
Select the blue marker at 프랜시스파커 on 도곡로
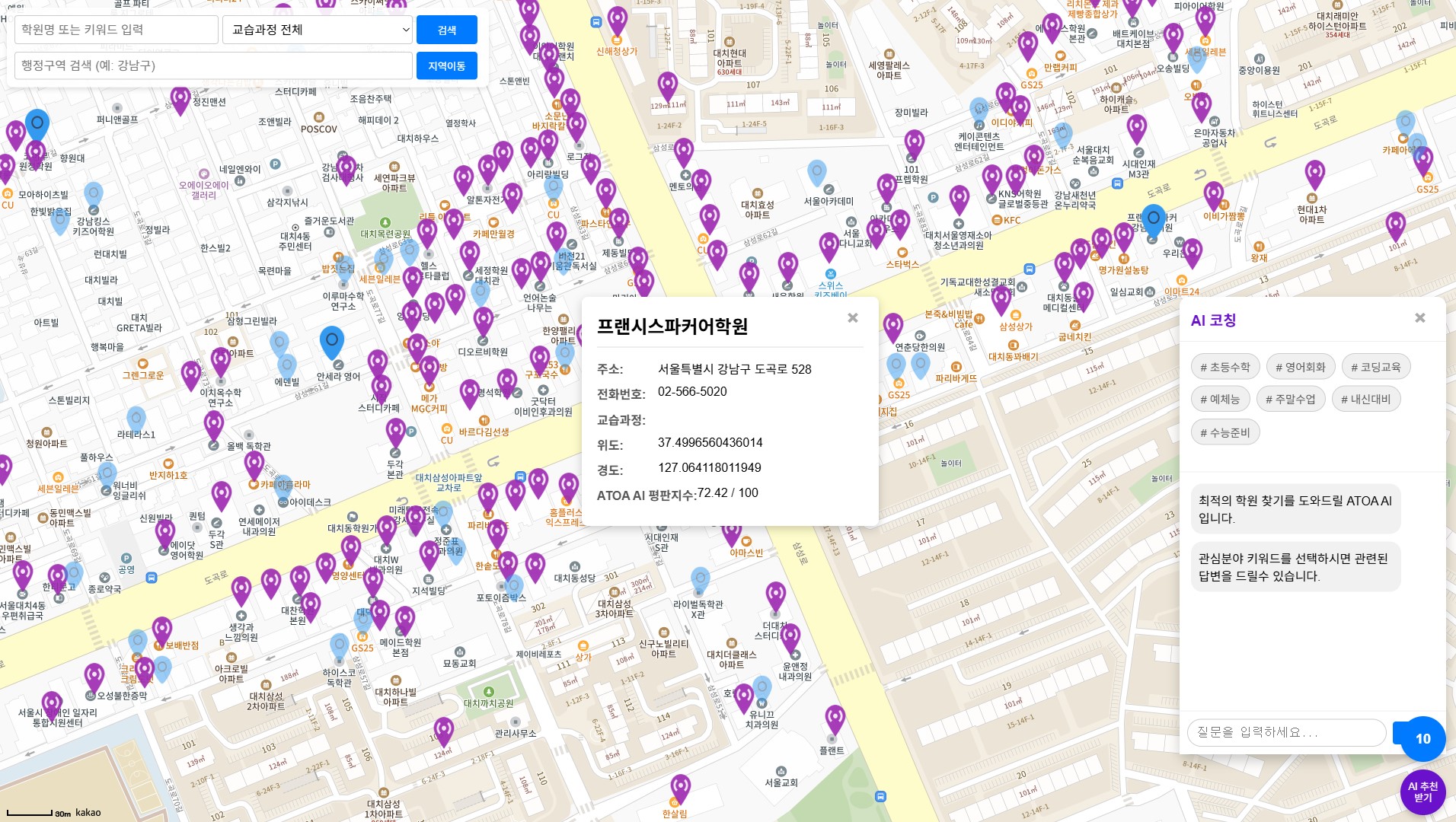coord(1153,218)
